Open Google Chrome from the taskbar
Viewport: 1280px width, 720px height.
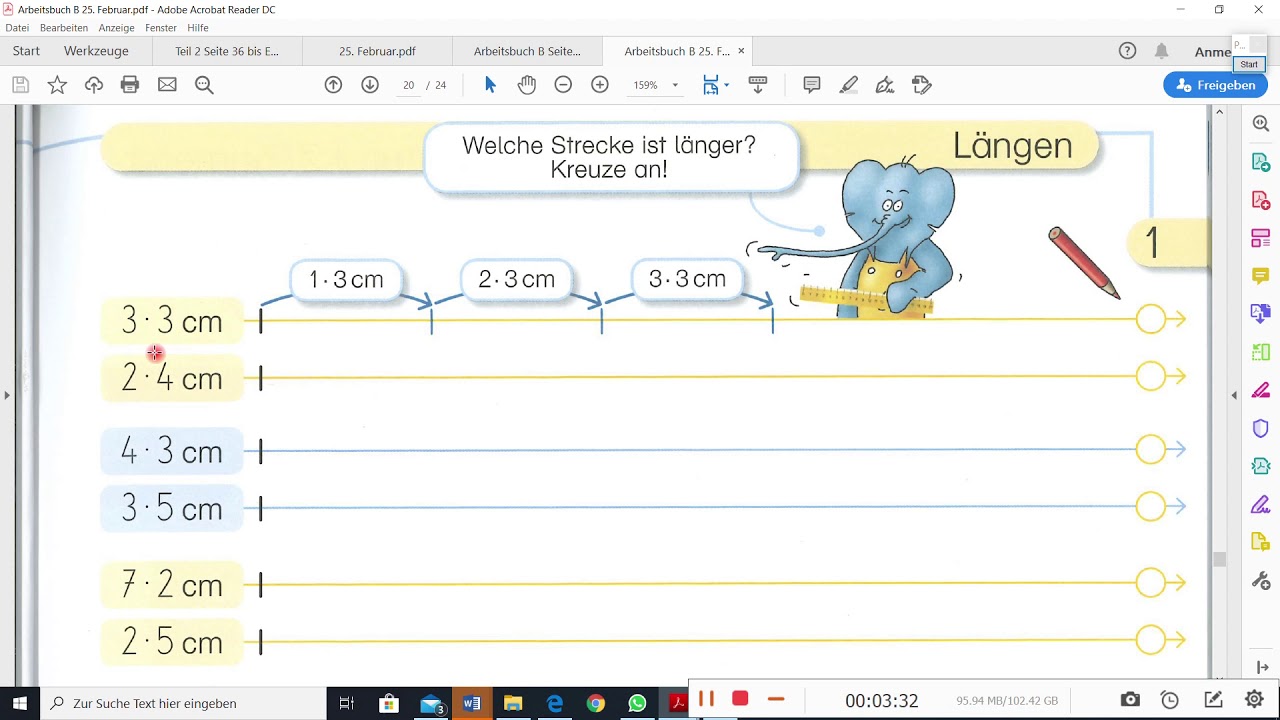click(596, 703)
